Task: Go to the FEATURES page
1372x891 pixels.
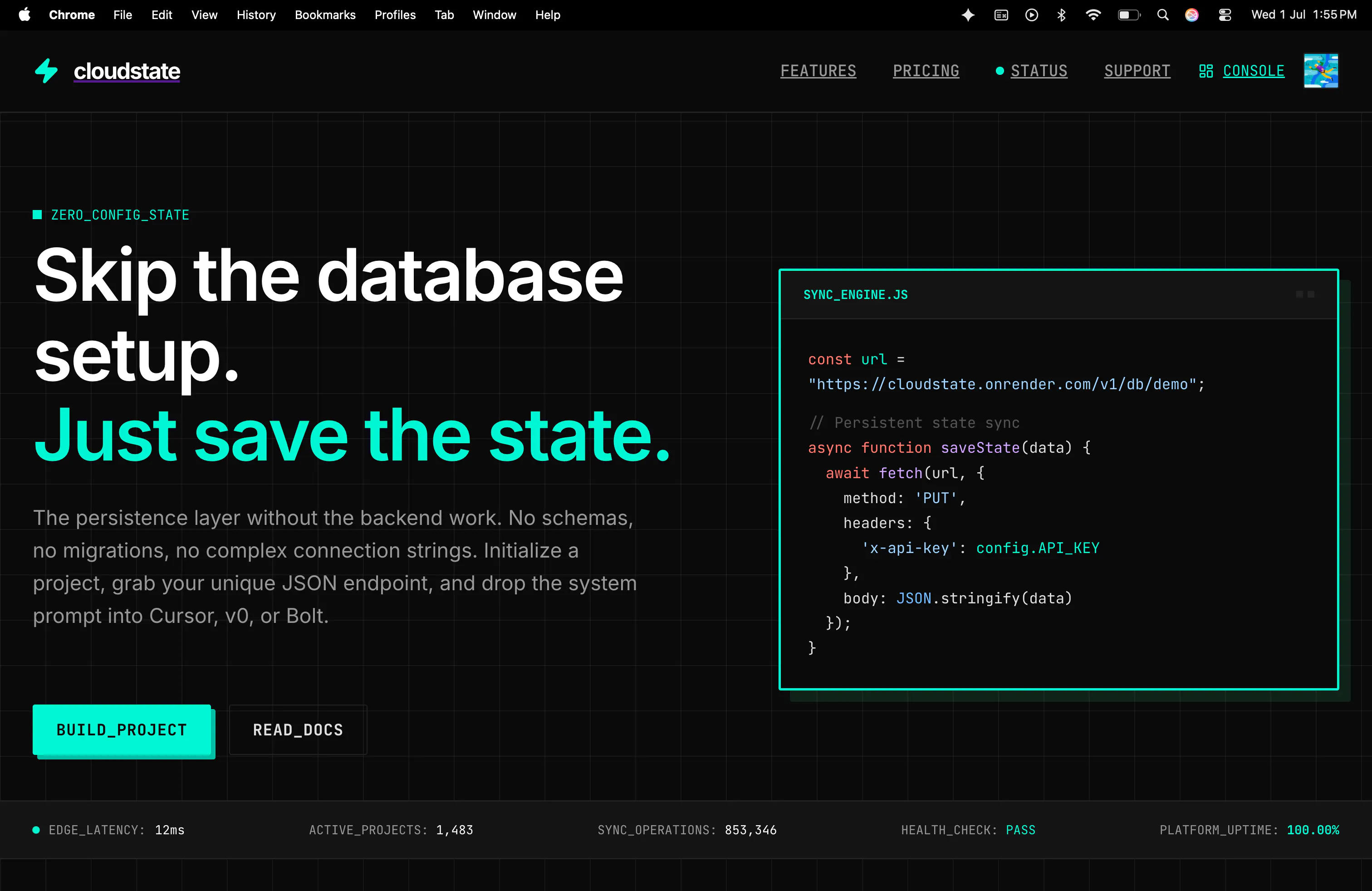Action: [818, 71]
